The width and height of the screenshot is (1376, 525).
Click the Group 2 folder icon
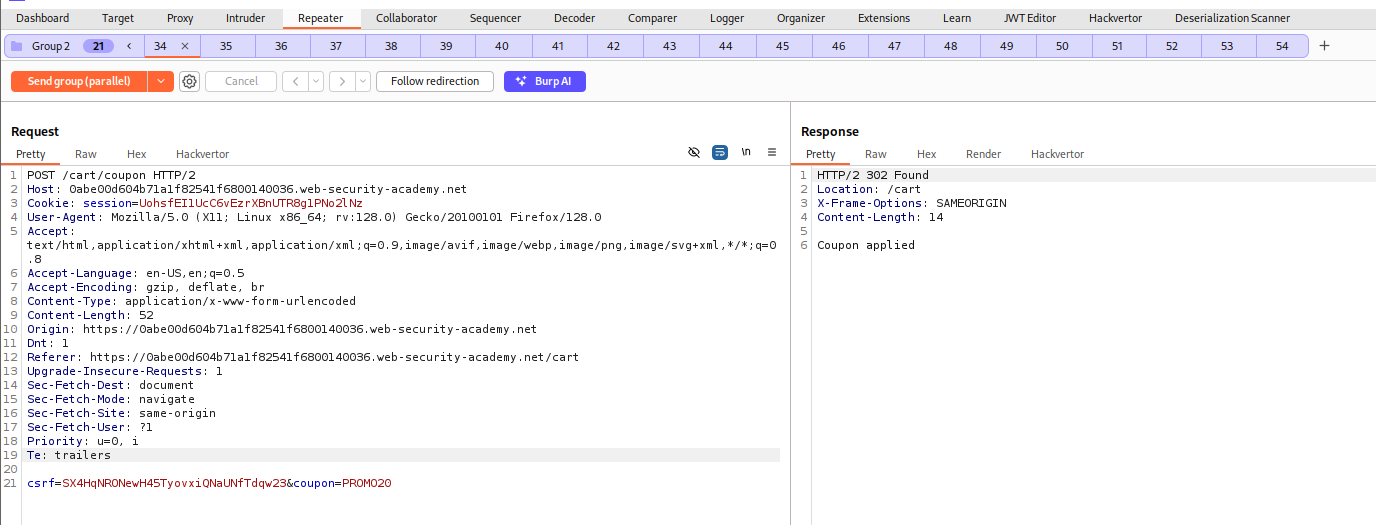(x=17, y=46)
